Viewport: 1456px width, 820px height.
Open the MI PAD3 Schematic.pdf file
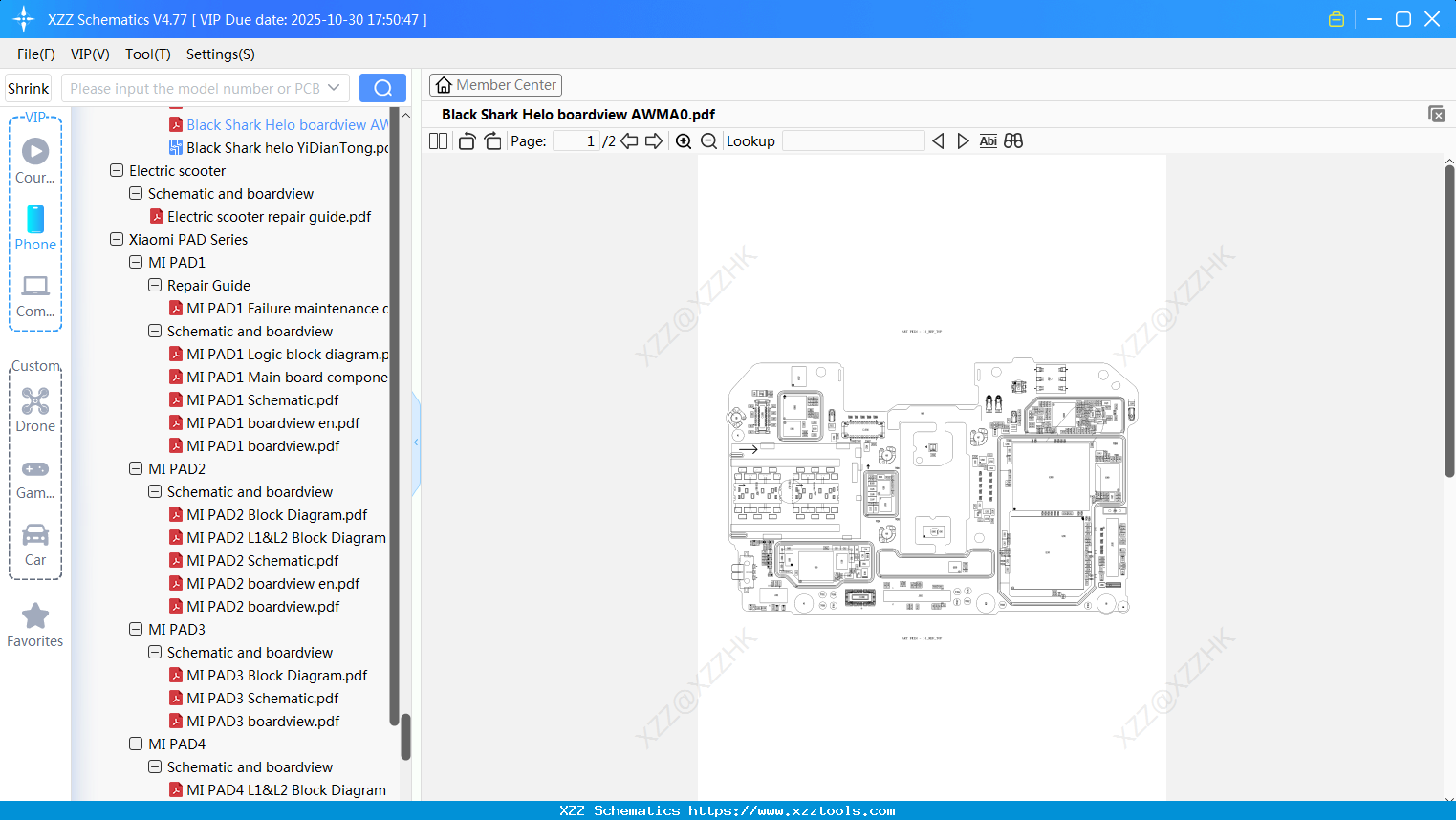pyautogui.click(x=263, y=699)
